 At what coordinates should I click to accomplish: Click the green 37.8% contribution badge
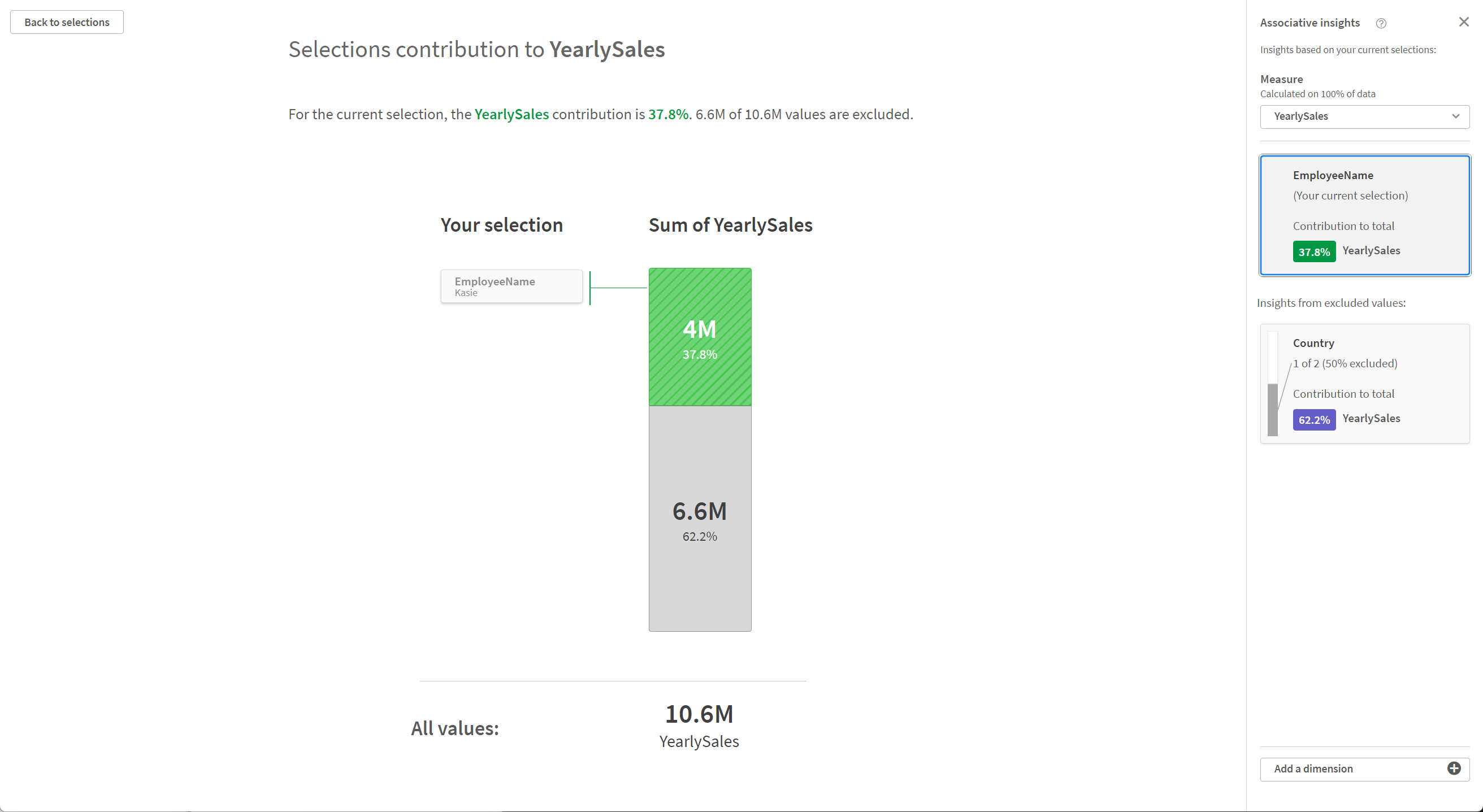click(1314, 251)
